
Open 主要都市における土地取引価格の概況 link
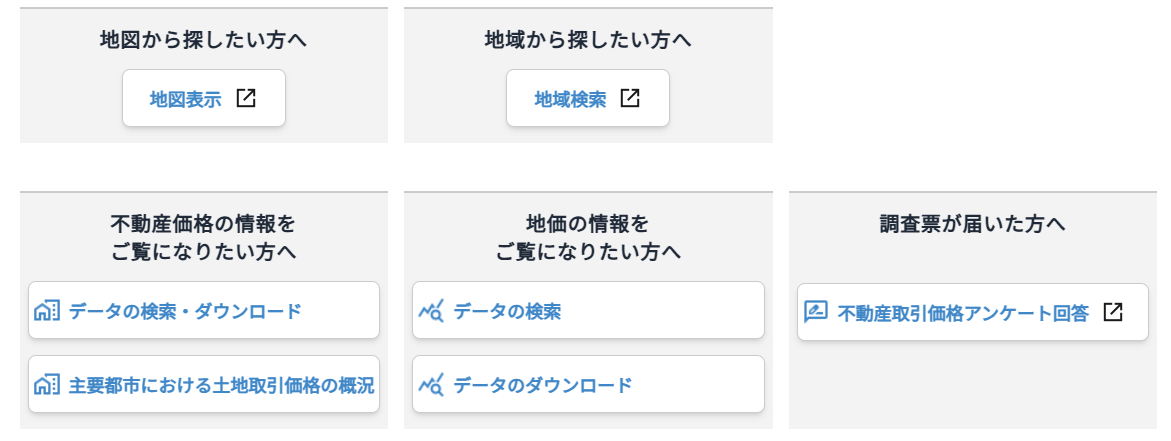click(221, 385)
